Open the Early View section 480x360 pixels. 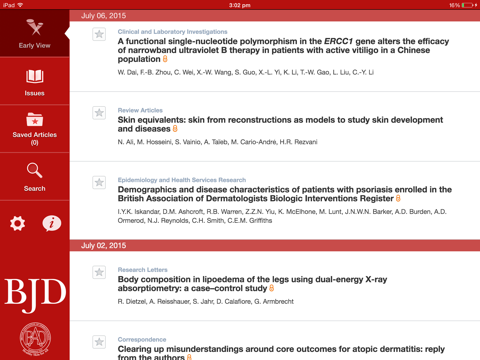pyautogui.click(x=35, y=33)
